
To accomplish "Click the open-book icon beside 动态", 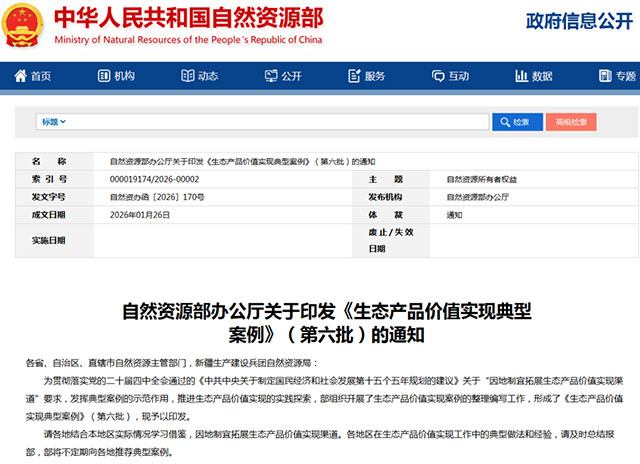I will [187, 76].
